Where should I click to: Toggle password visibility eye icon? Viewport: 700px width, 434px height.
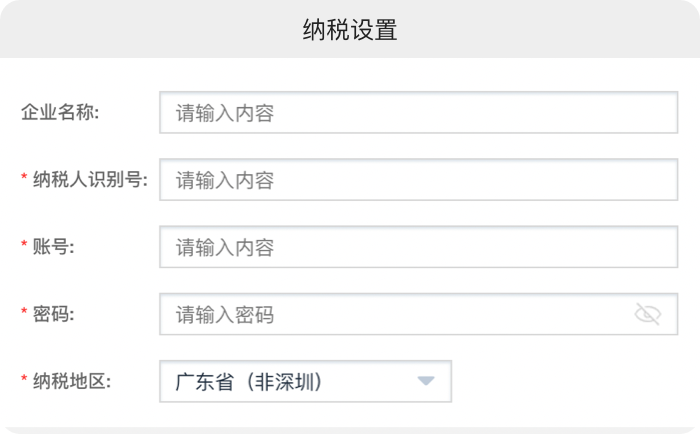tap(648, 315)
